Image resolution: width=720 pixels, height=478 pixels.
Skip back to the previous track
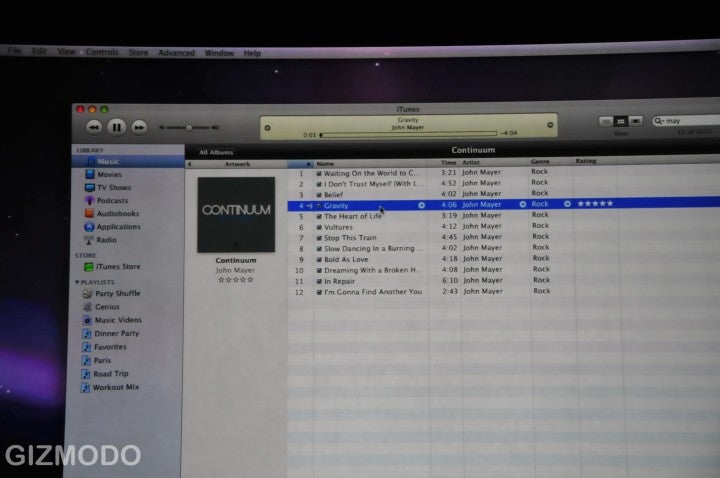[94, 127]
